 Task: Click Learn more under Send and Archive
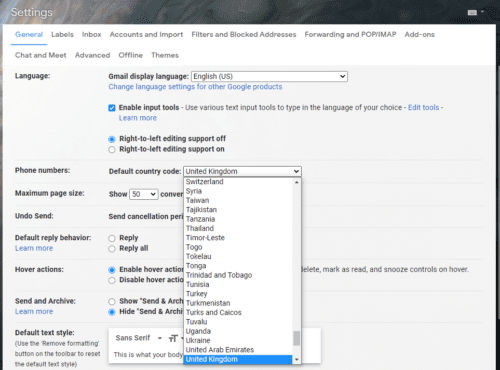(34, 312)
